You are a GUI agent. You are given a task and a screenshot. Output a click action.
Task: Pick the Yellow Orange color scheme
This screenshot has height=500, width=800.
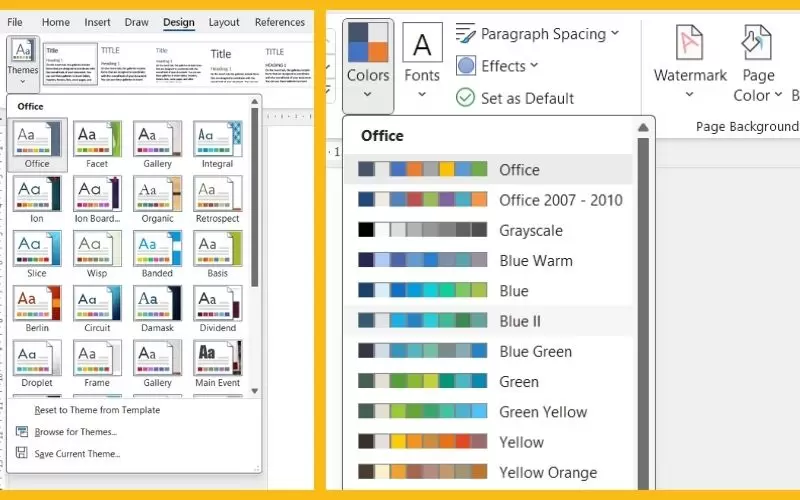[x=488, y=472]
